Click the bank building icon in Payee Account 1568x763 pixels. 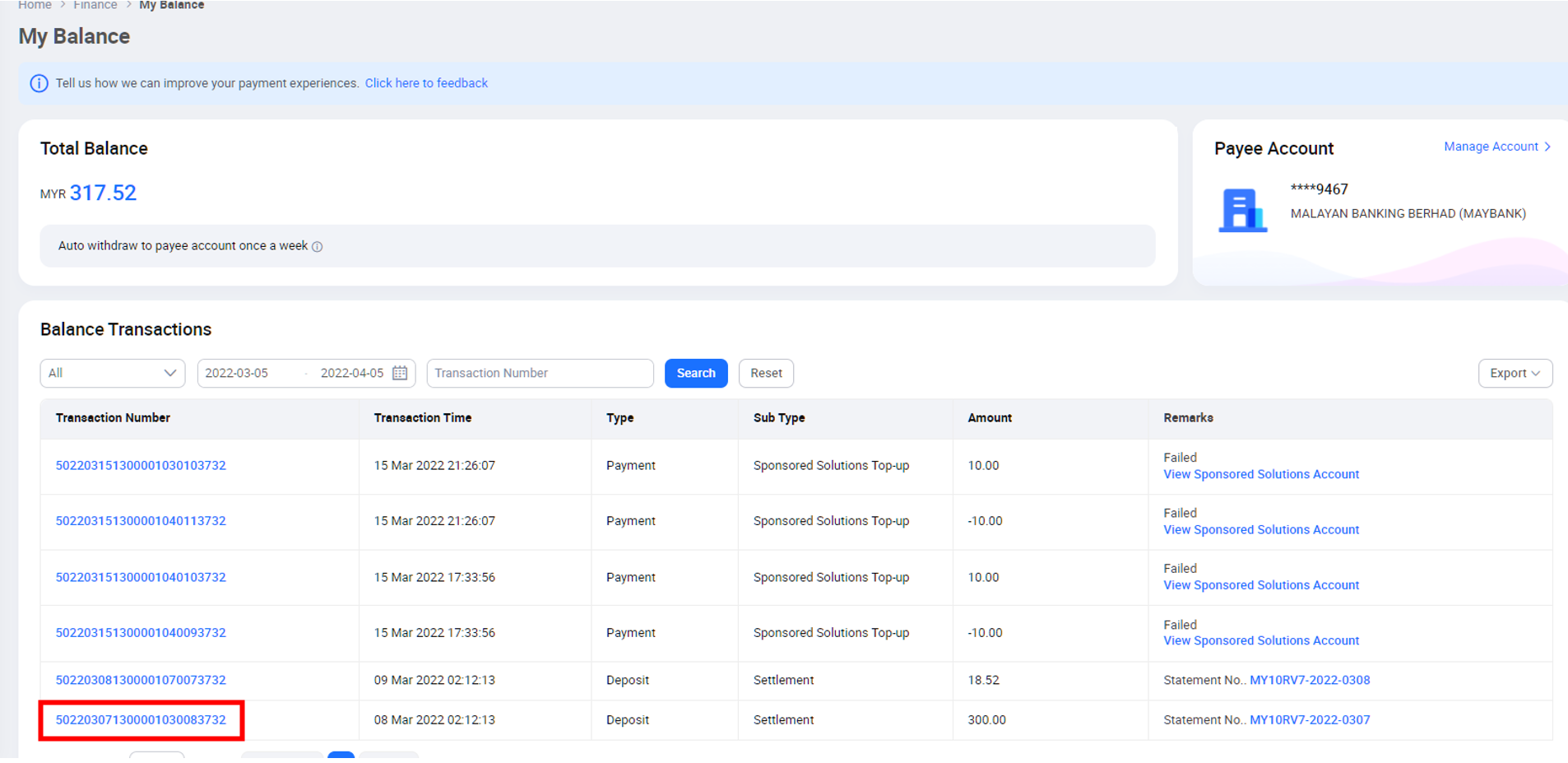pyautogui.click(x=1241, y=211)
